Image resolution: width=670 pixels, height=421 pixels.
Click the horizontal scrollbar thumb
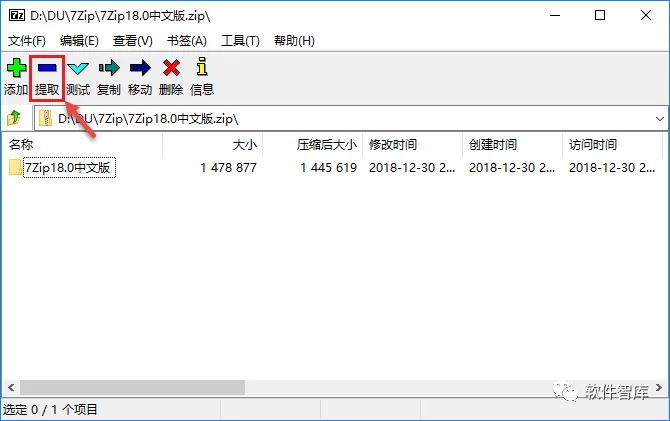click(132, 388)
